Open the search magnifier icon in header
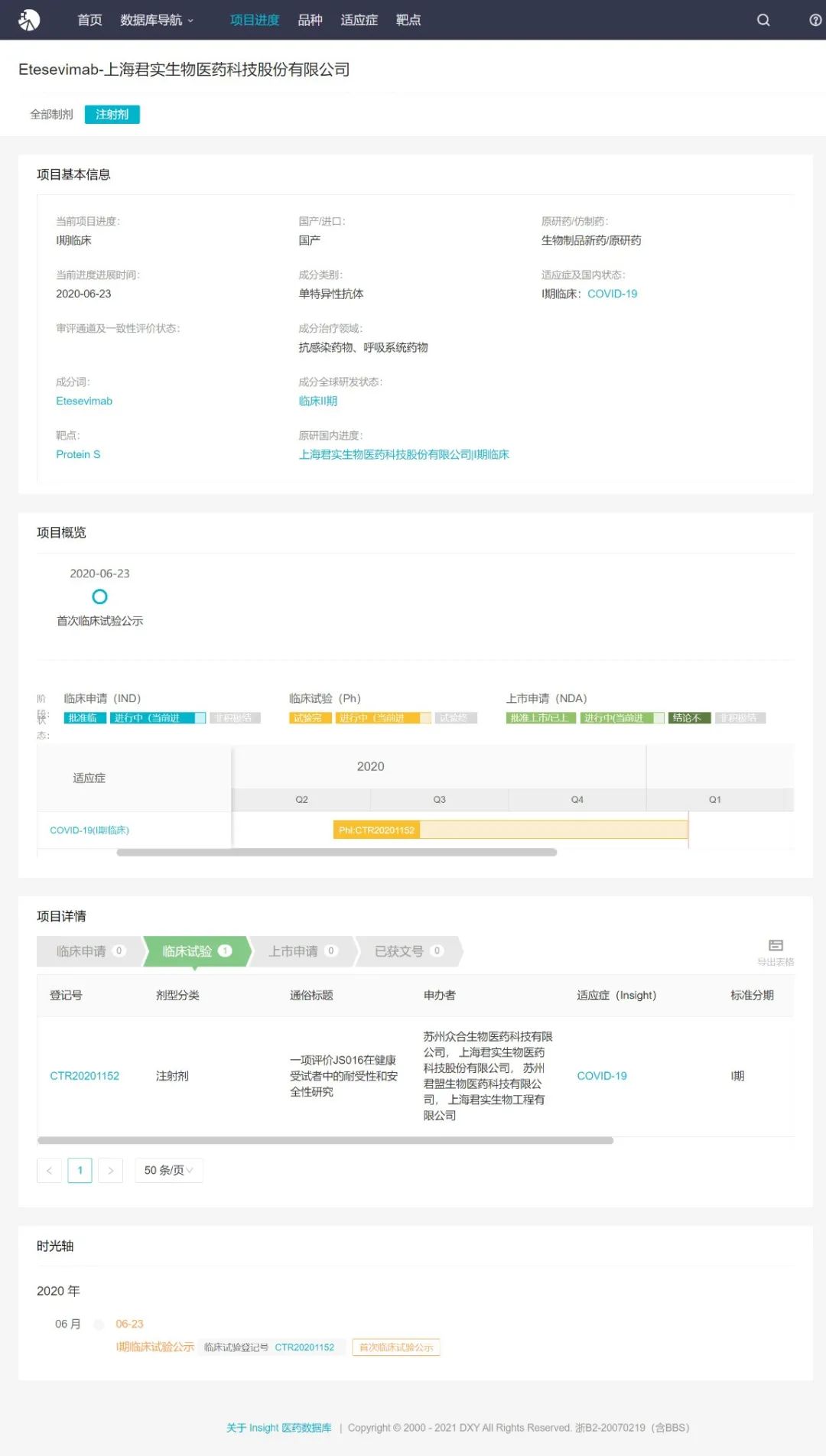This screenshot has height=1456, width=826. [763, 20]
